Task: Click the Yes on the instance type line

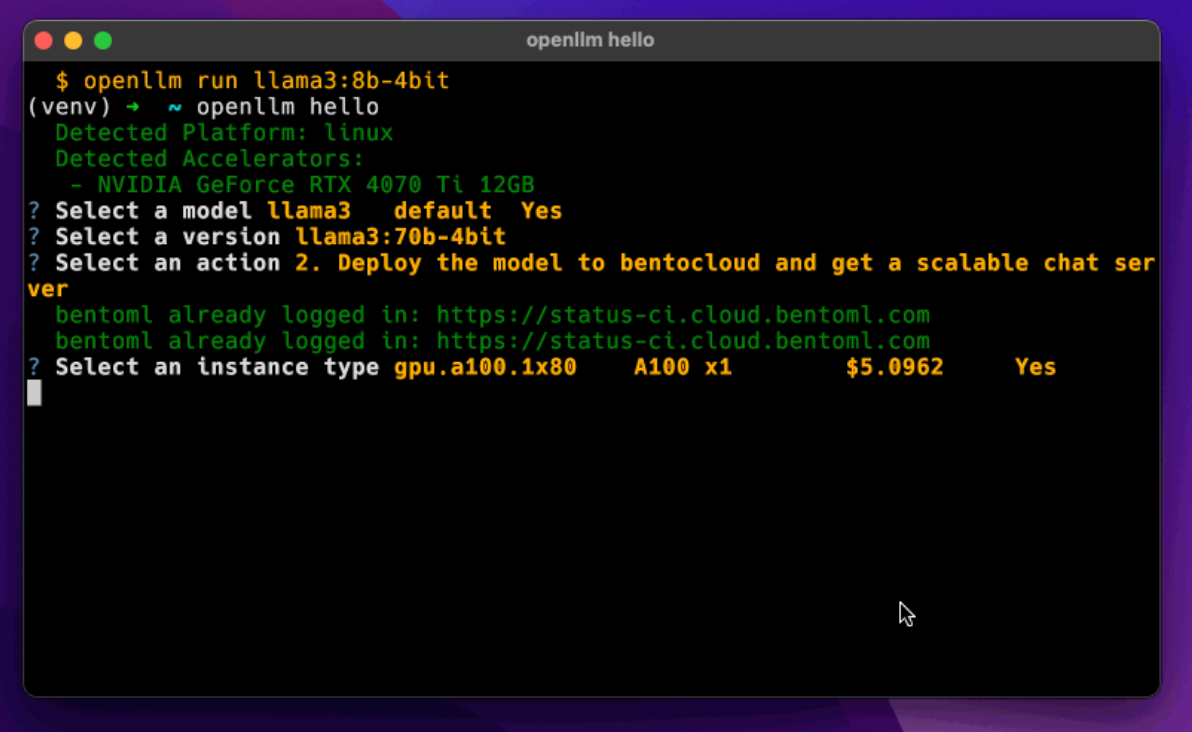Action: click(1035, 367)
